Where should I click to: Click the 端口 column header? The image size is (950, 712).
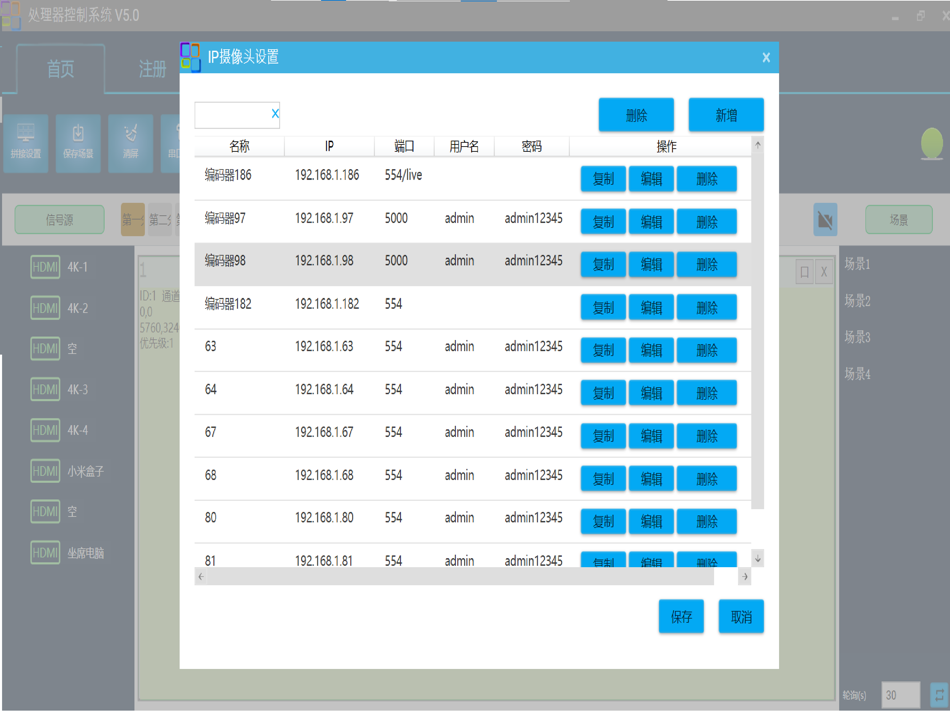point(404,146)
